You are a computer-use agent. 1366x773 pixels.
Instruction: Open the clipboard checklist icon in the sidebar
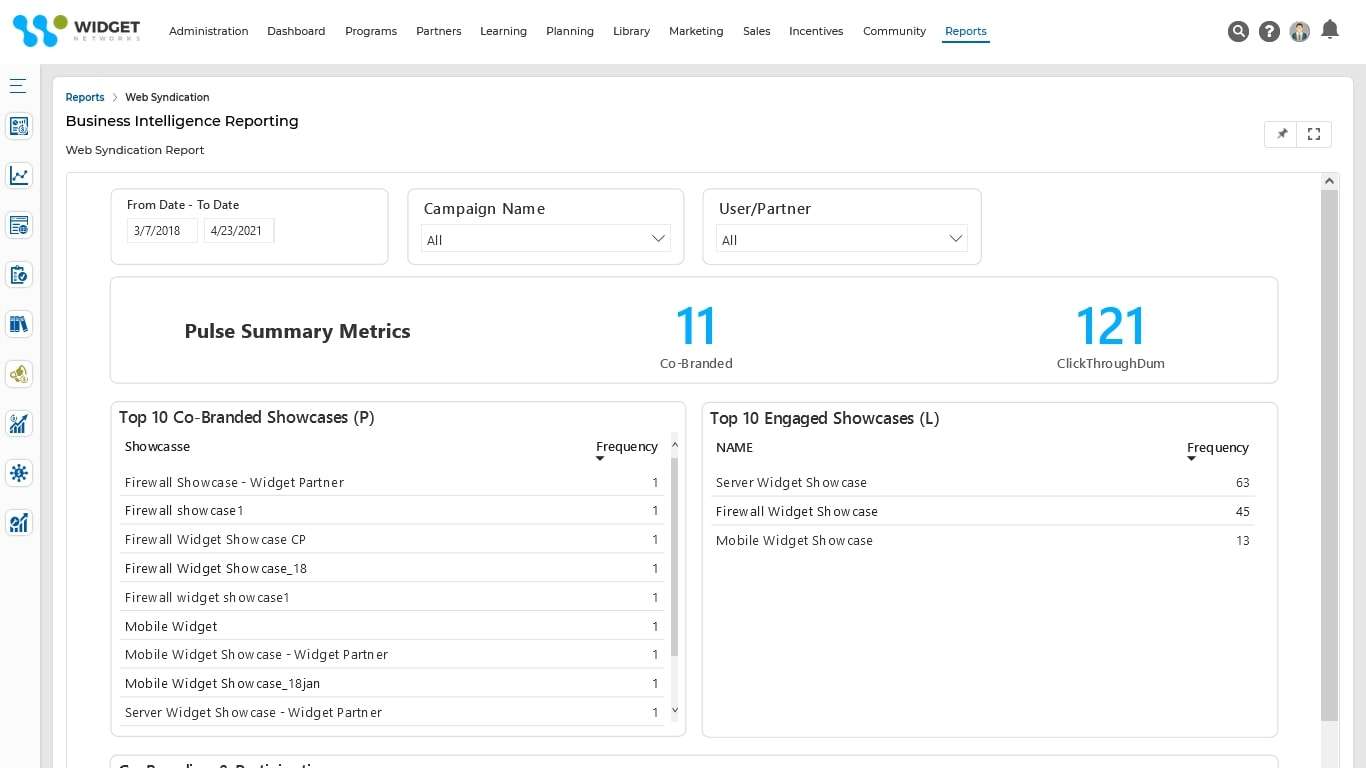coord(18,274)
